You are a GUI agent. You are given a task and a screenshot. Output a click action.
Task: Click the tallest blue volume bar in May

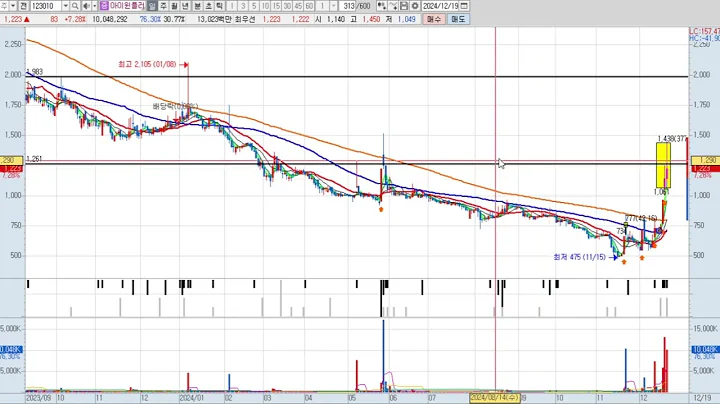pos(383,356)
